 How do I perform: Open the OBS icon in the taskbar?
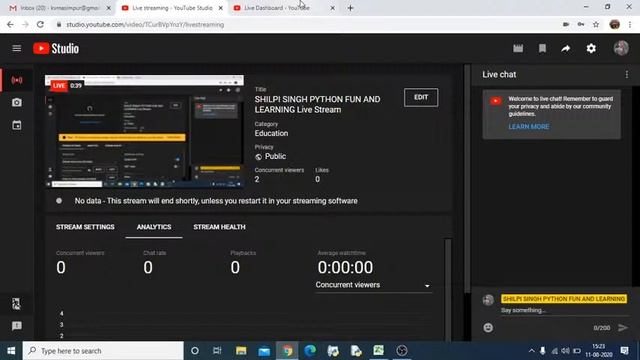[402, 351]
